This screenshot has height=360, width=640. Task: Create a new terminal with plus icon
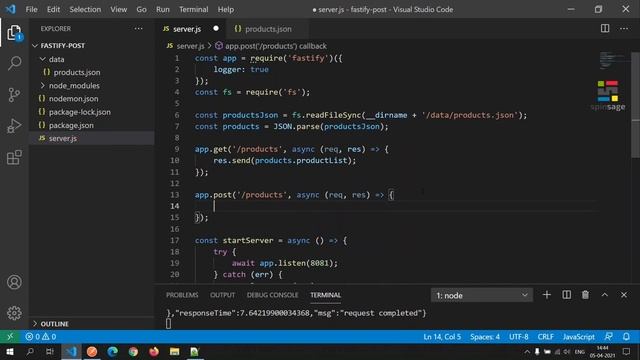[547, 295]
